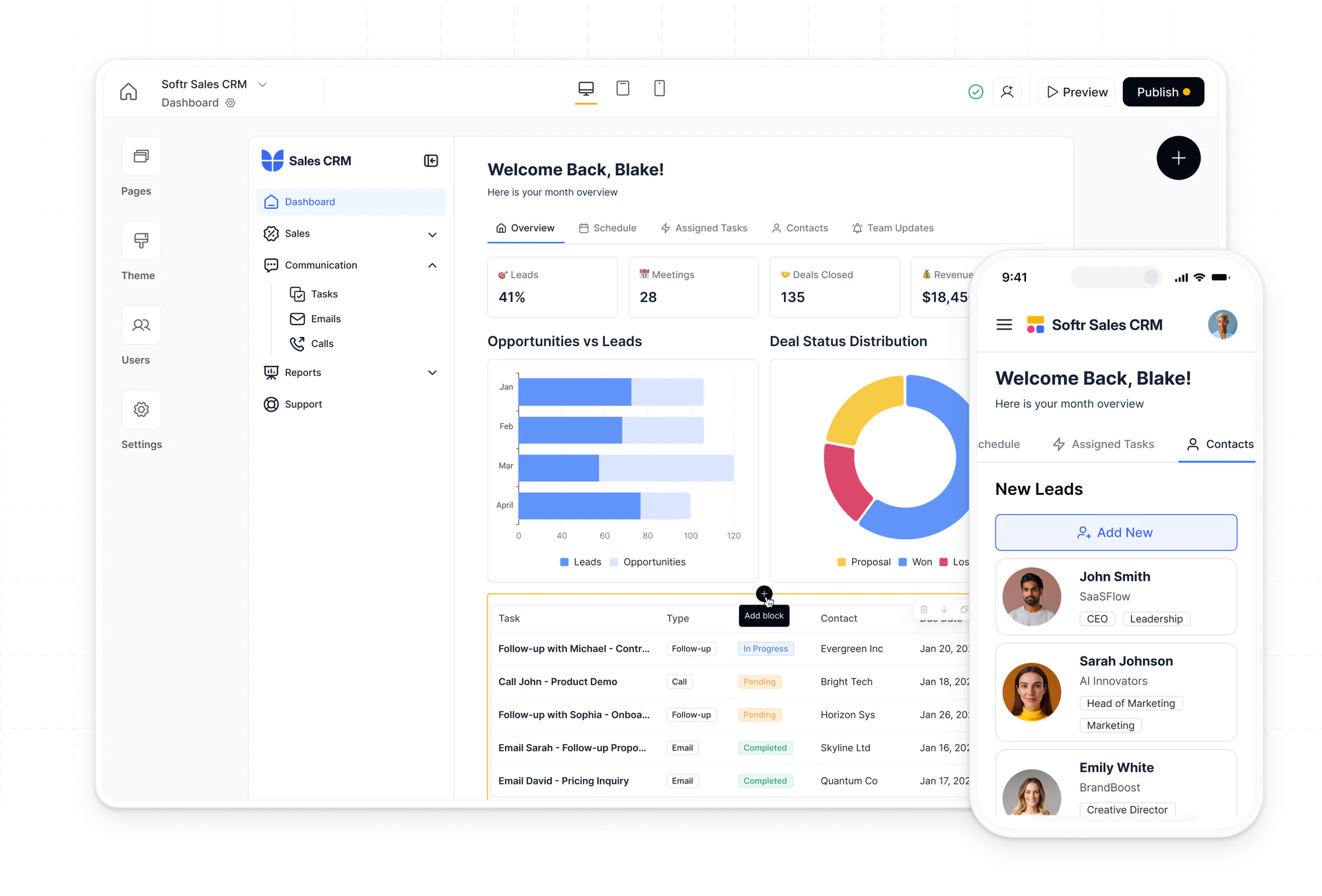Select the Overview tab
This screenshot has height=896, width=1322.
coord(525,228)
